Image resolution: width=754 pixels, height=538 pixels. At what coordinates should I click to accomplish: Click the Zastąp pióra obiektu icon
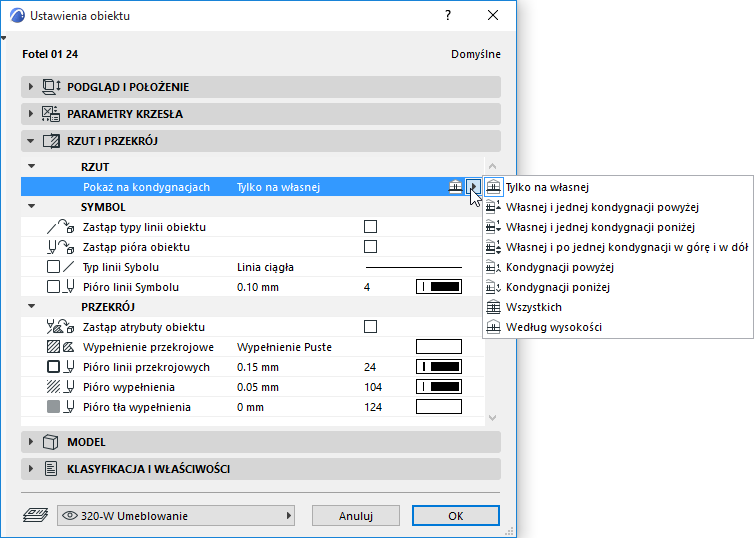click(x=61, y=247)
